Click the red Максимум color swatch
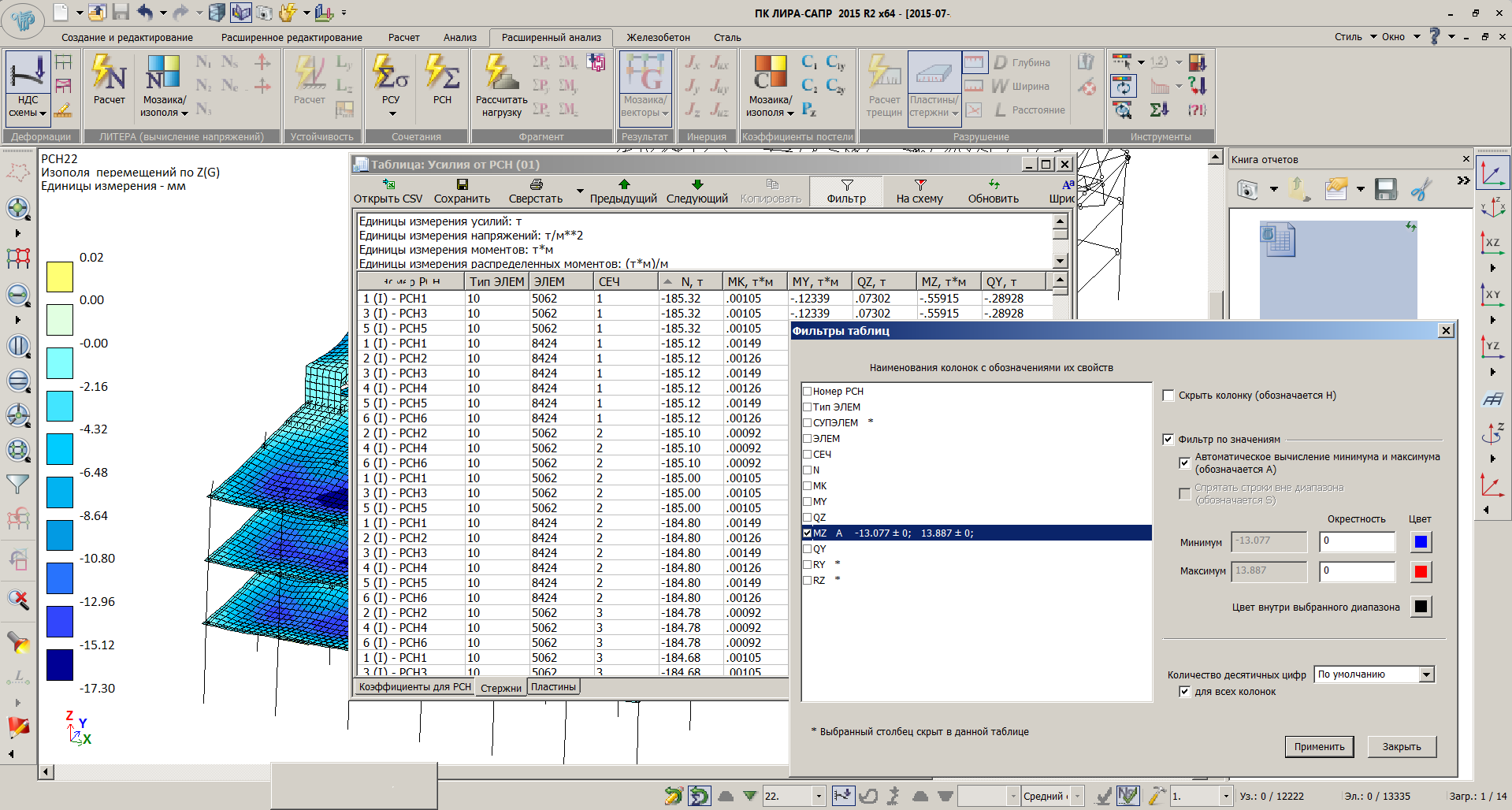 click(1421, 571)
